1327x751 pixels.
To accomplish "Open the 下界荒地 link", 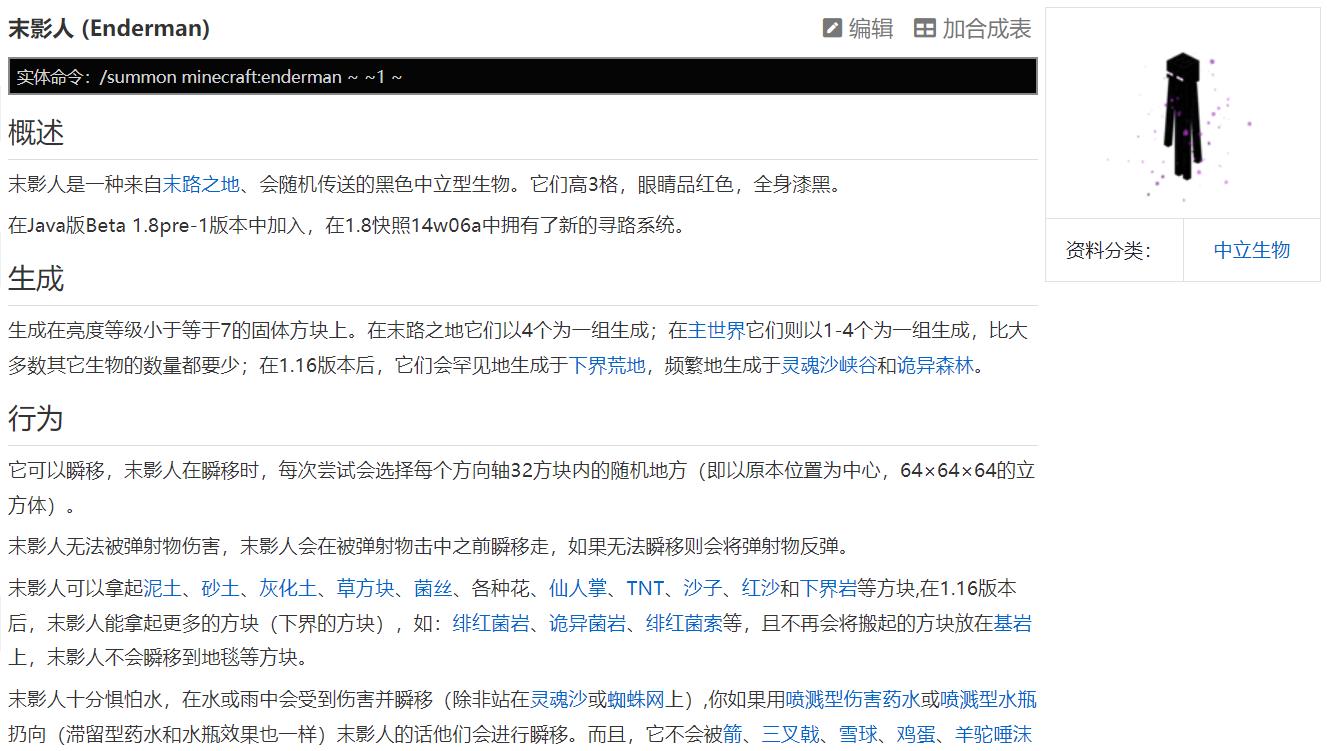I will 607,365.
